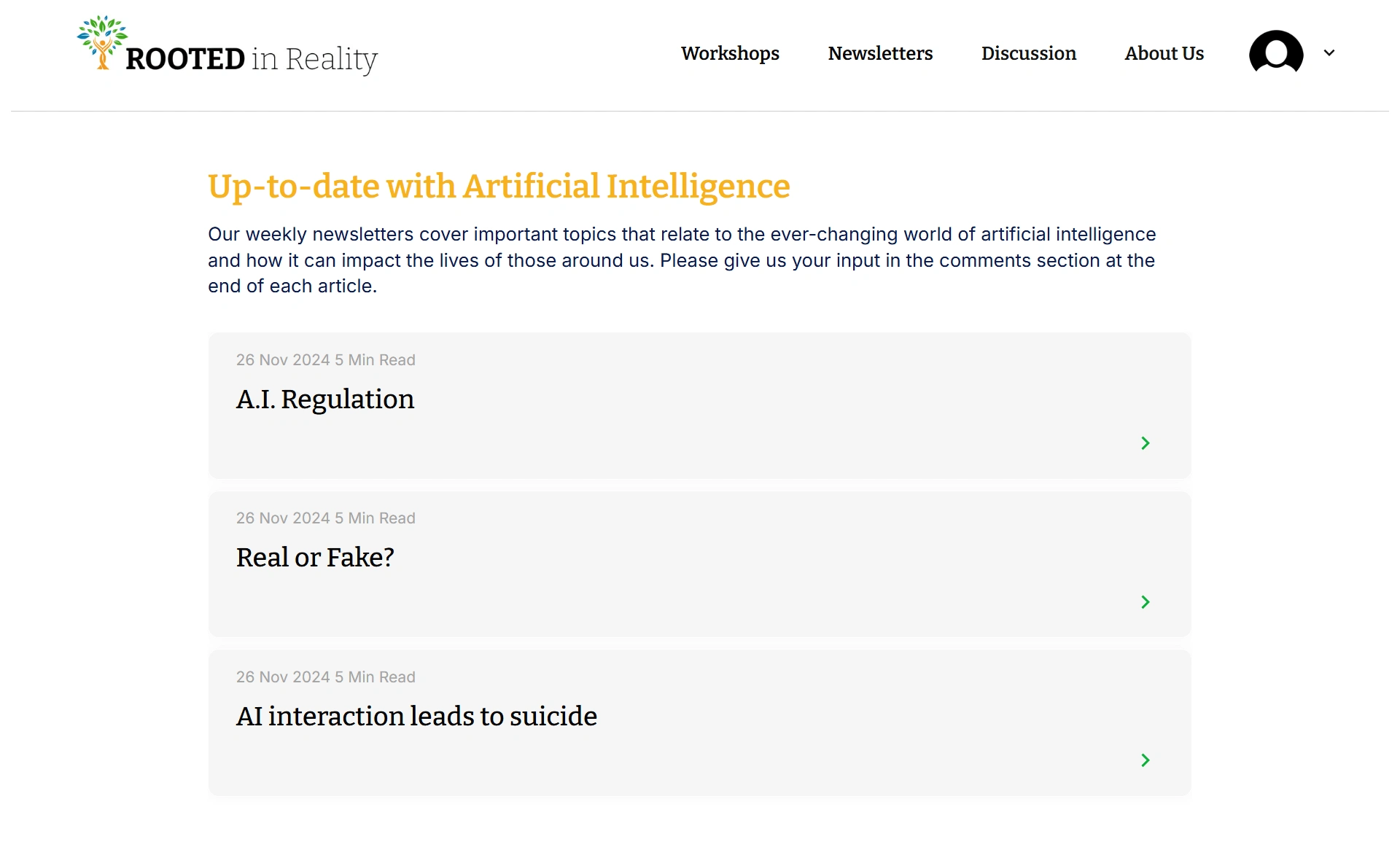Select the Discussion nav item

coord(1028,53)
